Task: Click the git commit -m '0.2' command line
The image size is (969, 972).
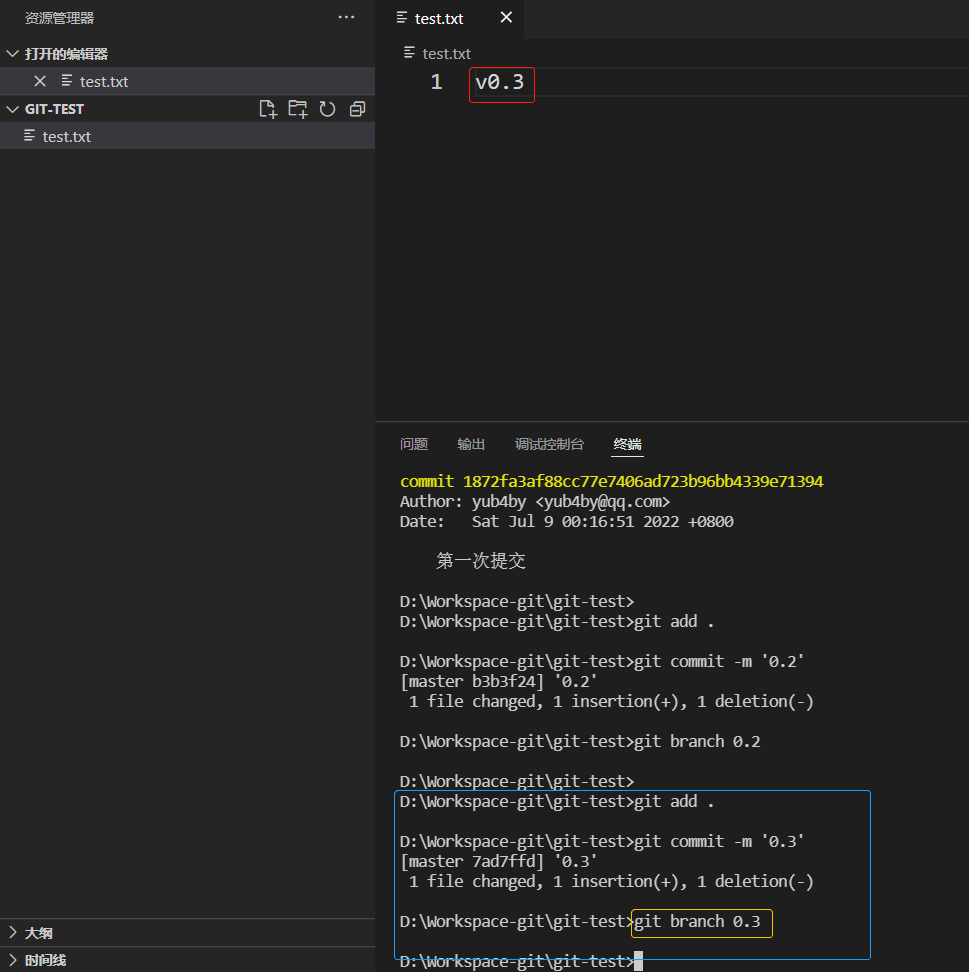Action: coord(602,661)
